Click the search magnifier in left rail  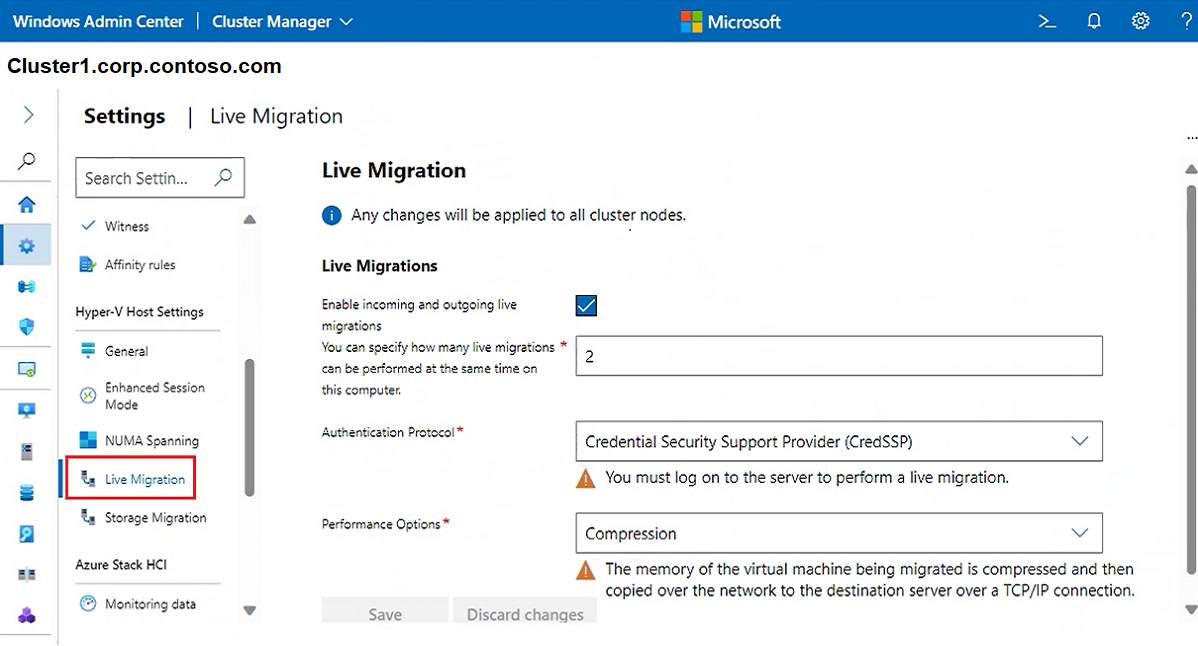[x=27, y=160]
